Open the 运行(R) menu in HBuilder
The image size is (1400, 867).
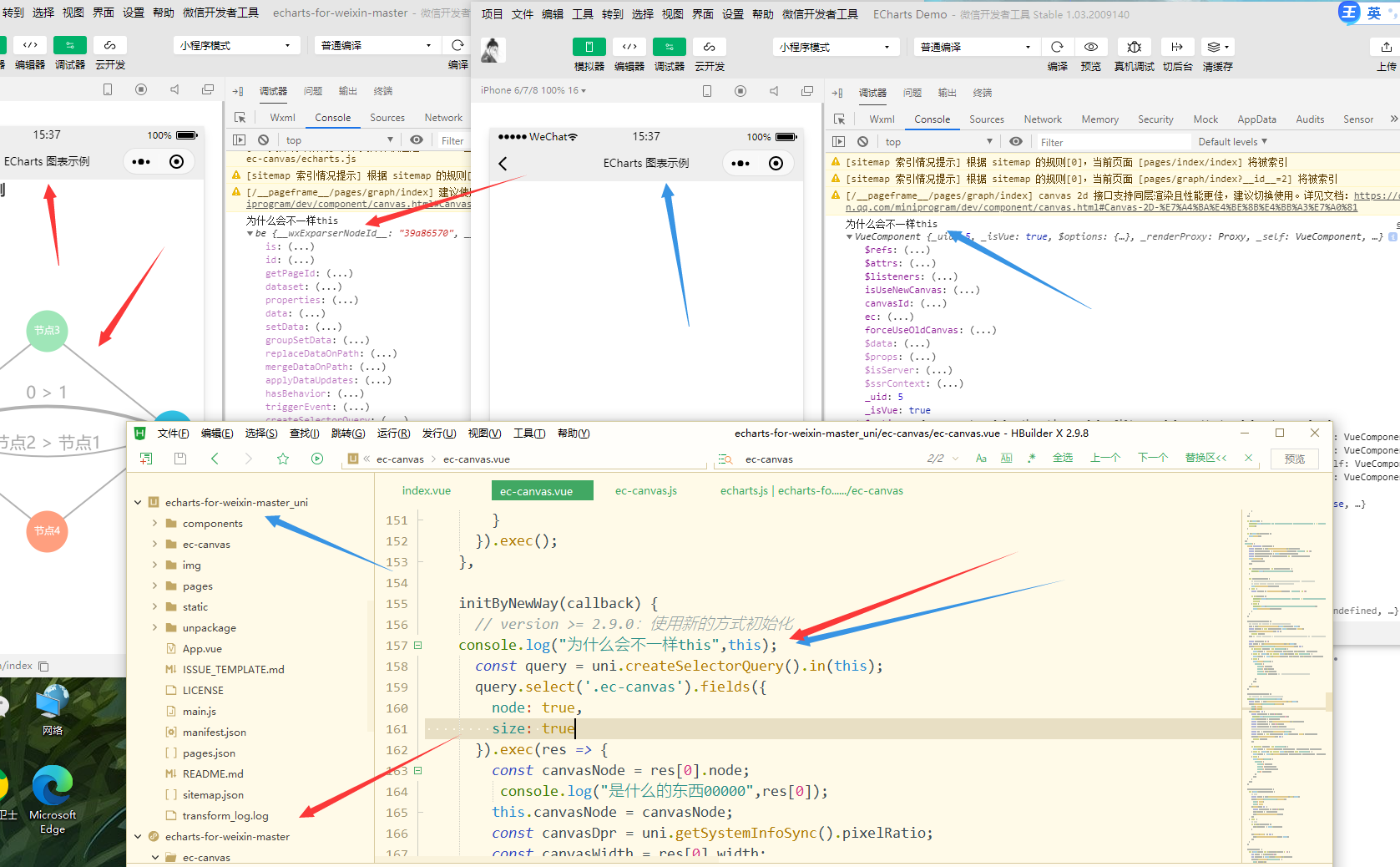point(393,433)
